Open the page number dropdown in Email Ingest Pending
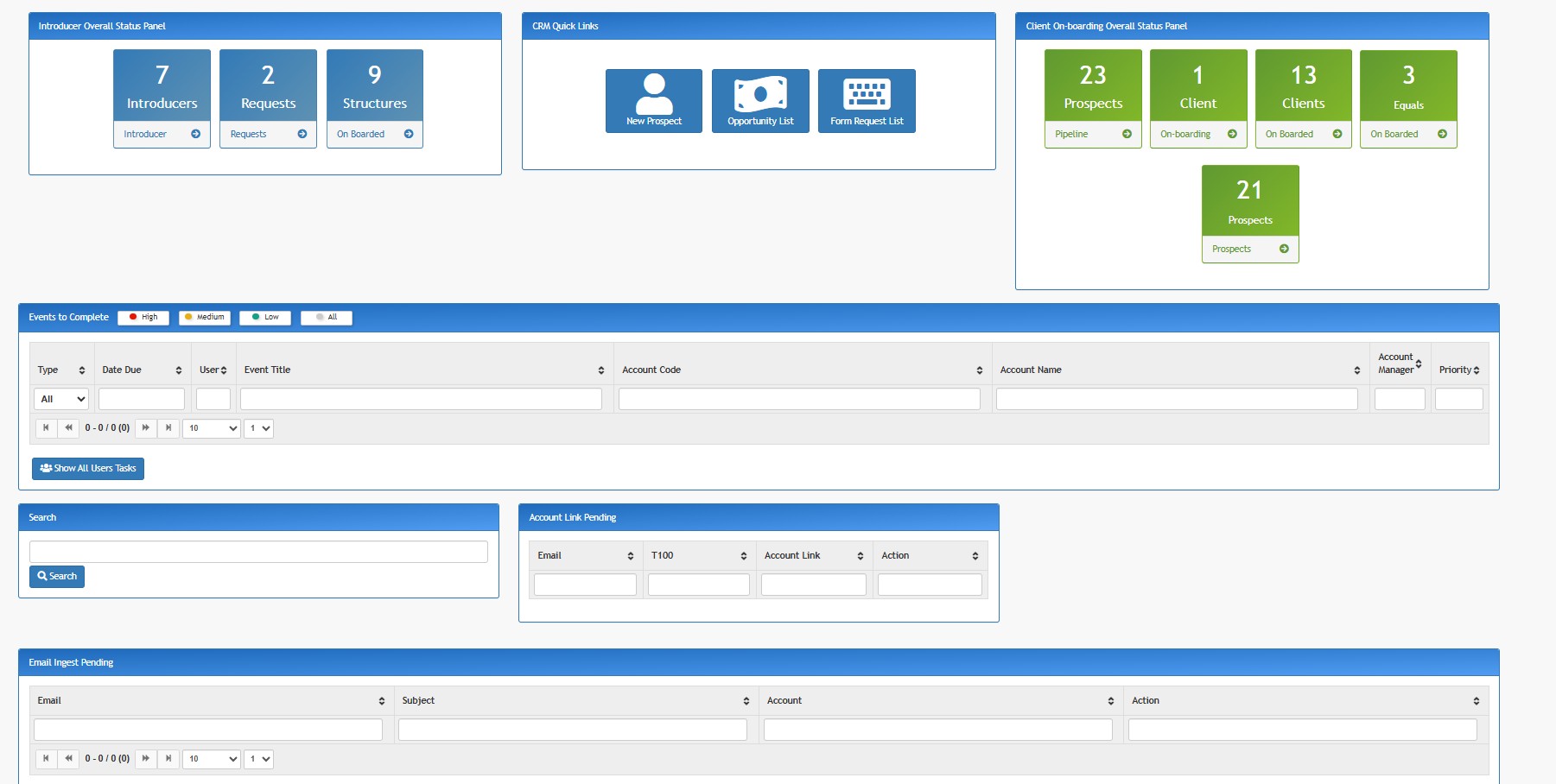Viewport: 1556px width, 784px height. point(258,759)
